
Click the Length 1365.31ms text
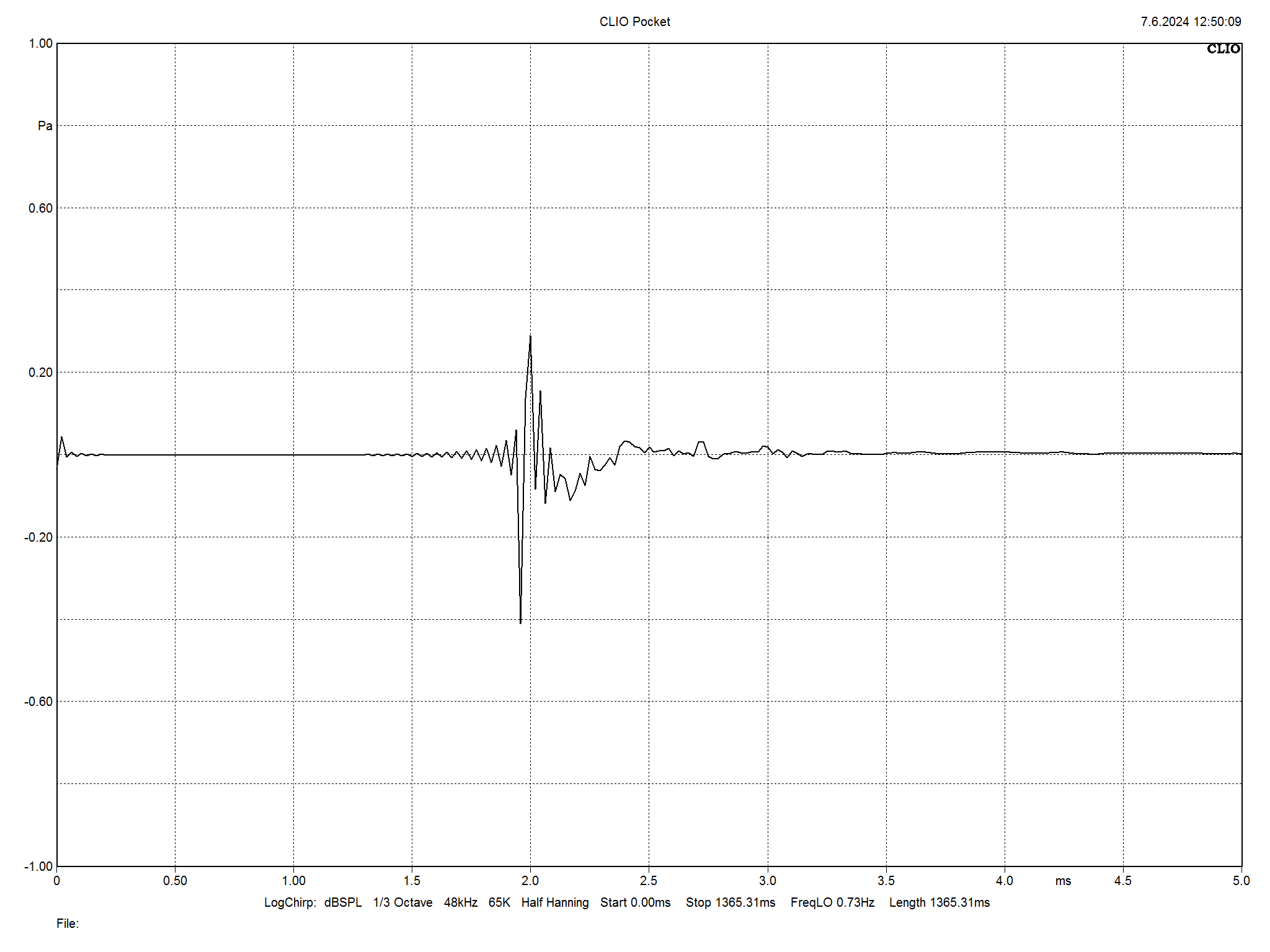coord(939,903)
